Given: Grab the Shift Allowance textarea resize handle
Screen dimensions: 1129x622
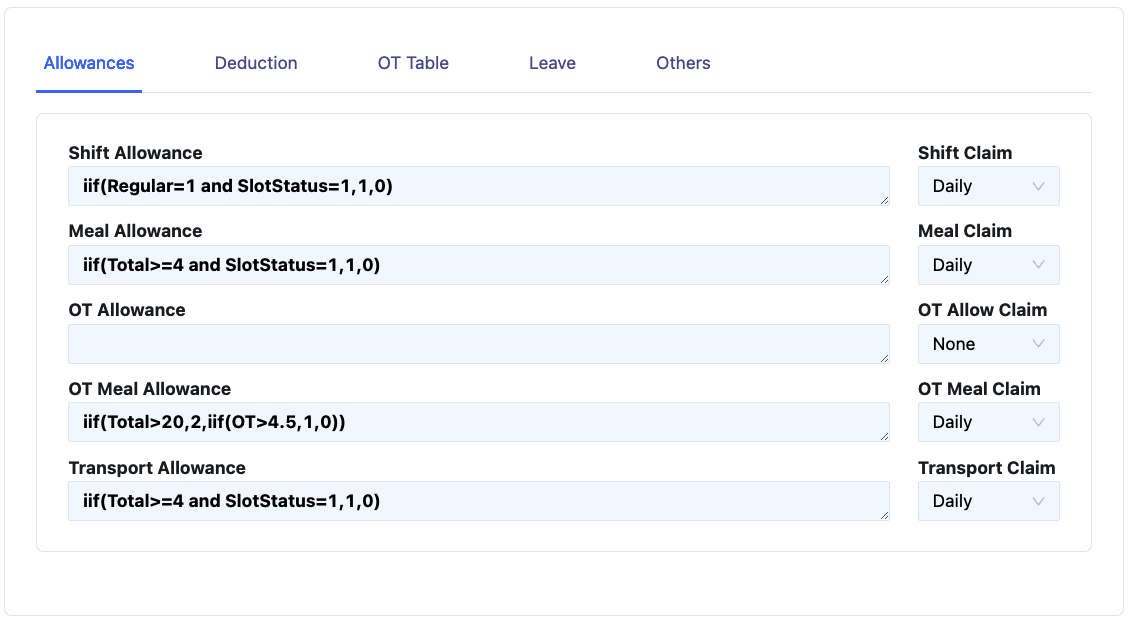Looking at the screenshot, I should [x=884, y=200].
